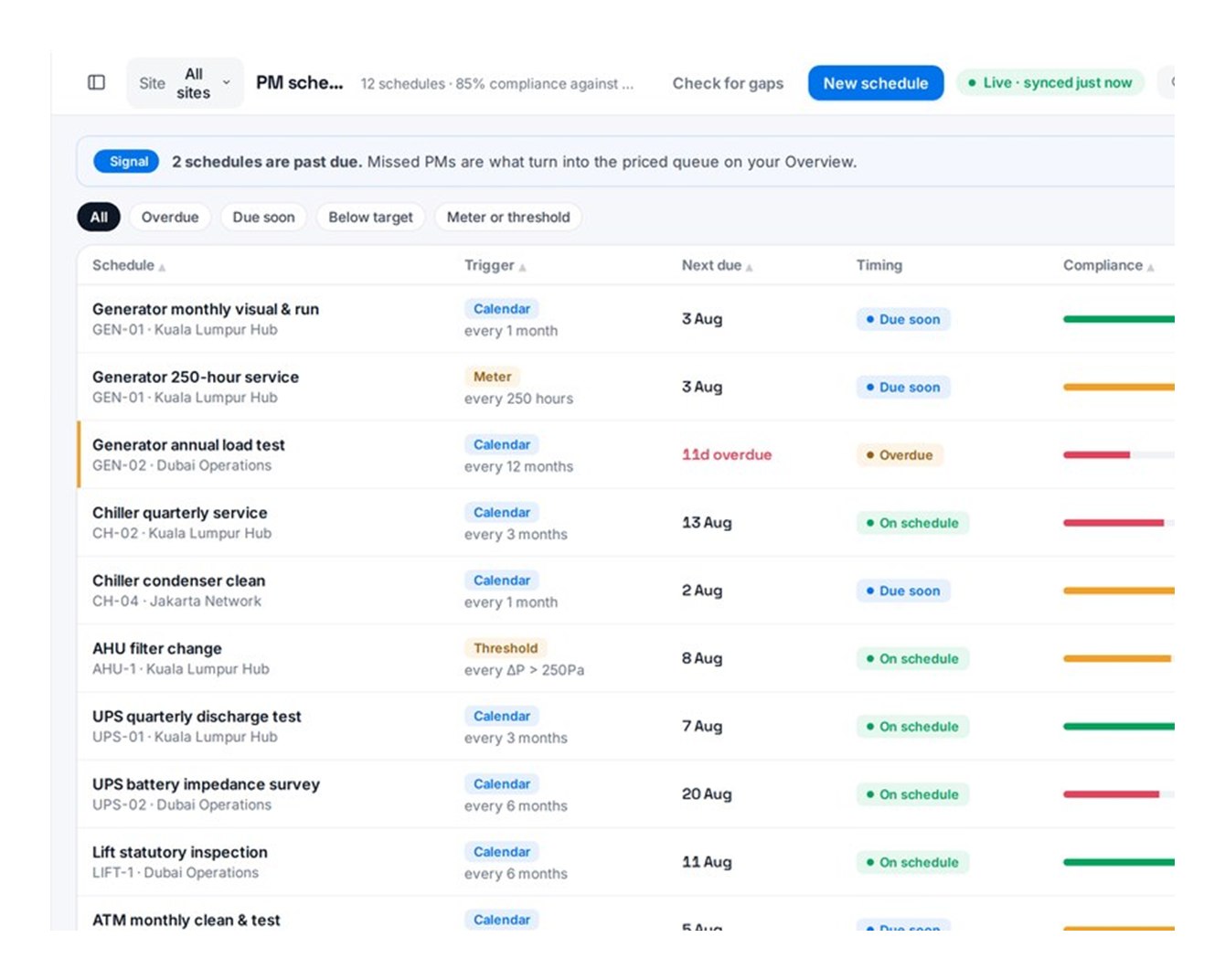Open AHU filter change row
1225x980 pixels.
(x=625, y=658)
